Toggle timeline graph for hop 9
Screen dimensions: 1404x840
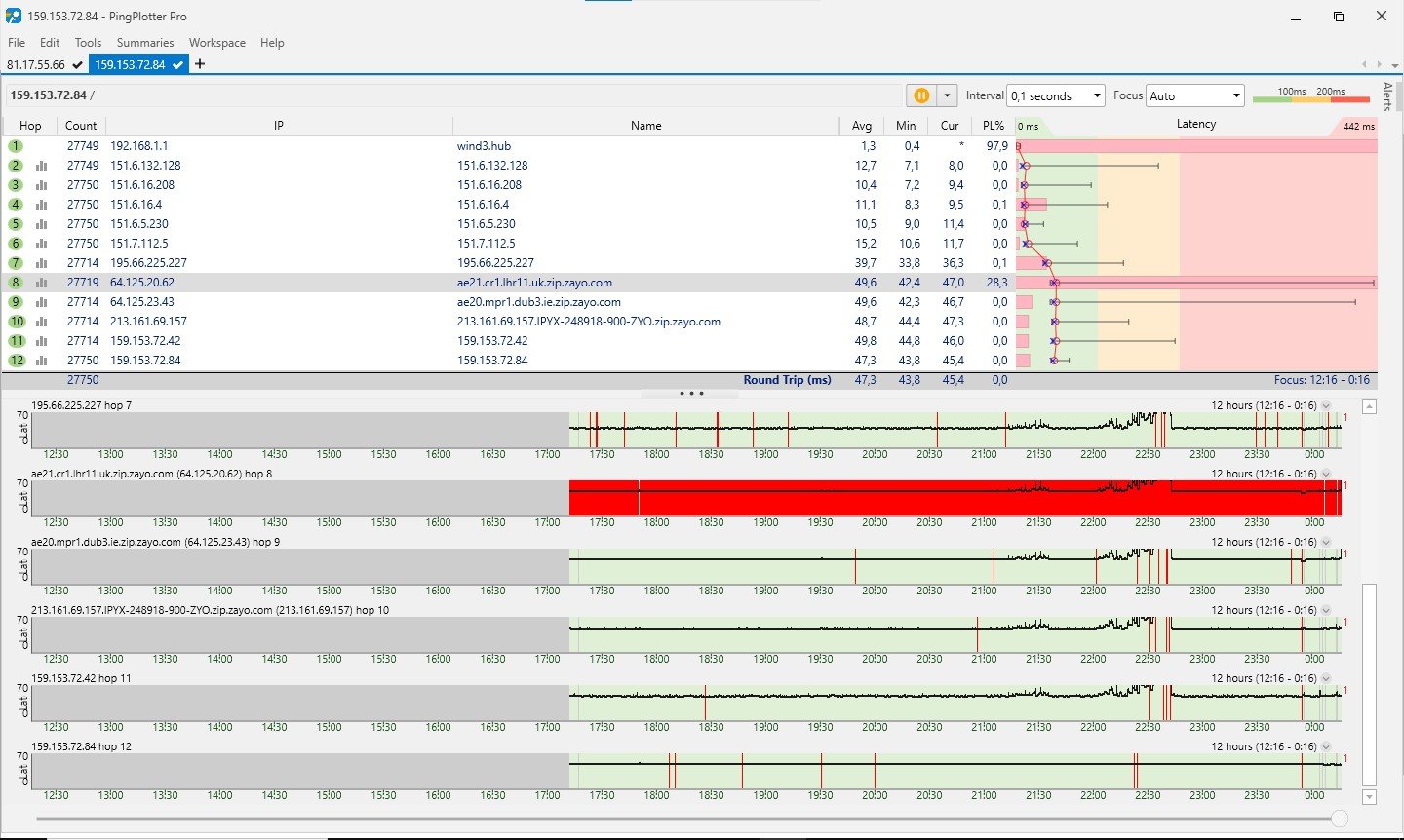(x=42, y=302)
